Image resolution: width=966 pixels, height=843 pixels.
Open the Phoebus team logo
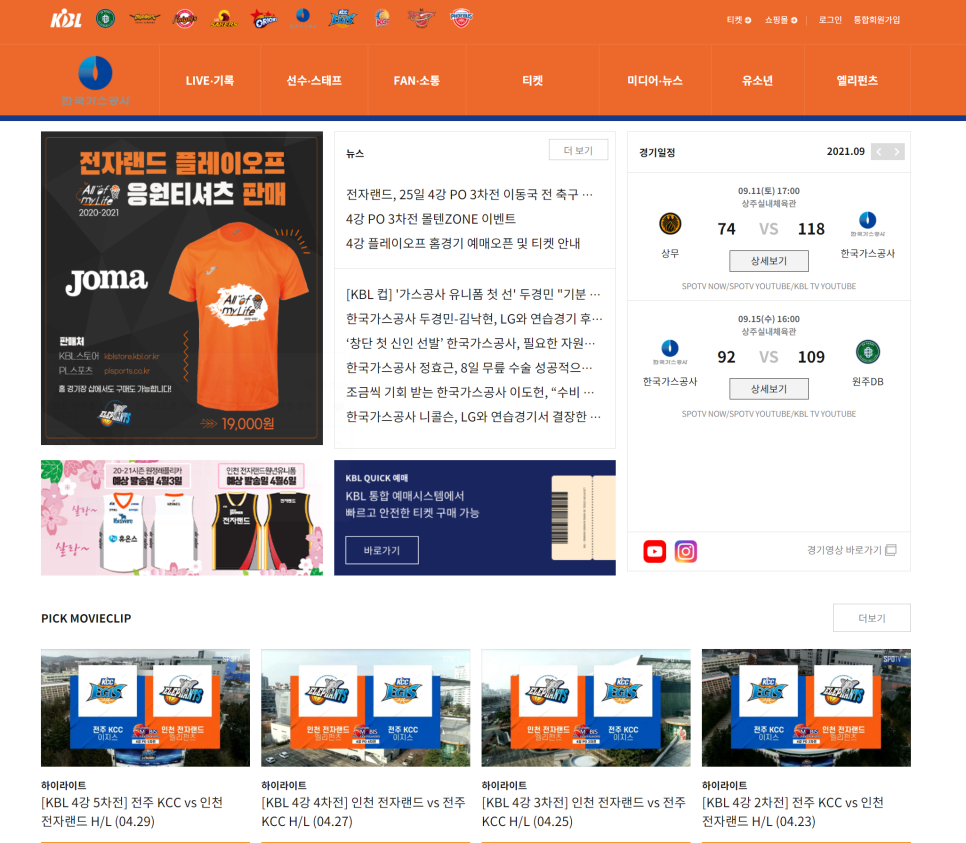point(461,18)
